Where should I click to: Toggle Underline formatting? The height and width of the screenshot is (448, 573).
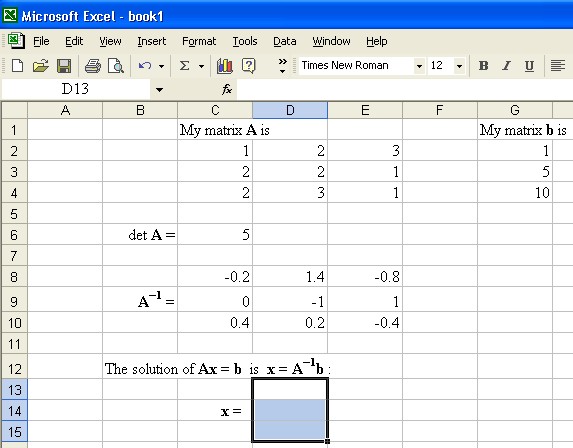pyautogui.click(x=529, y=66)
